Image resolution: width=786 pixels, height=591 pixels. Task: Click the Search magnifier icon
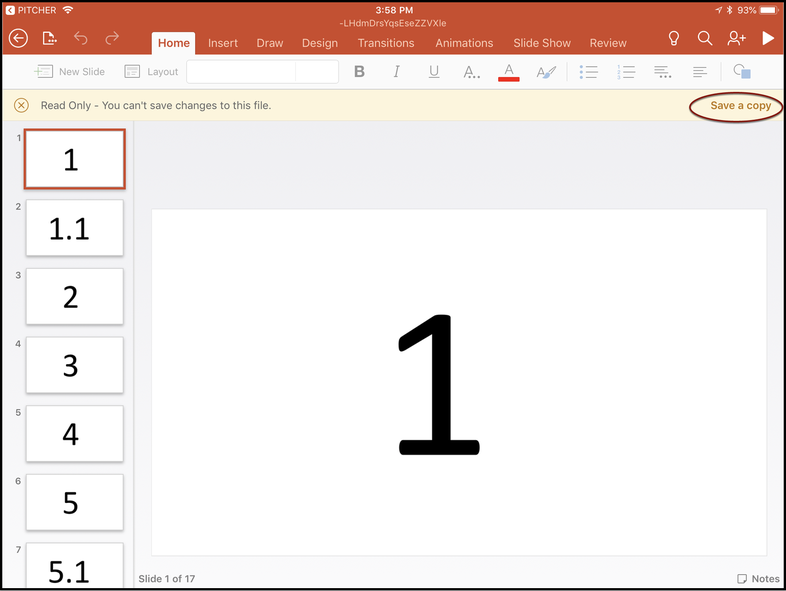705,39
